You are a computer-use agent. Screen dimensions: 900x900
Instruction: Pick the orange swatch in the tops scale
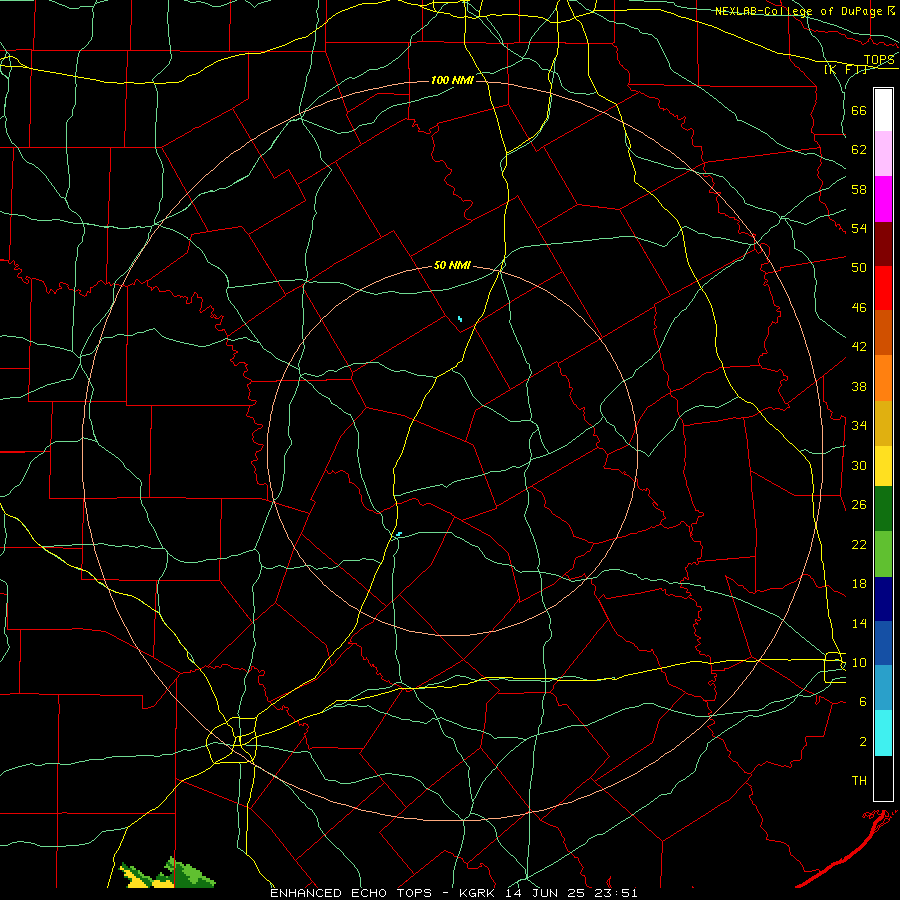[883, 378]
